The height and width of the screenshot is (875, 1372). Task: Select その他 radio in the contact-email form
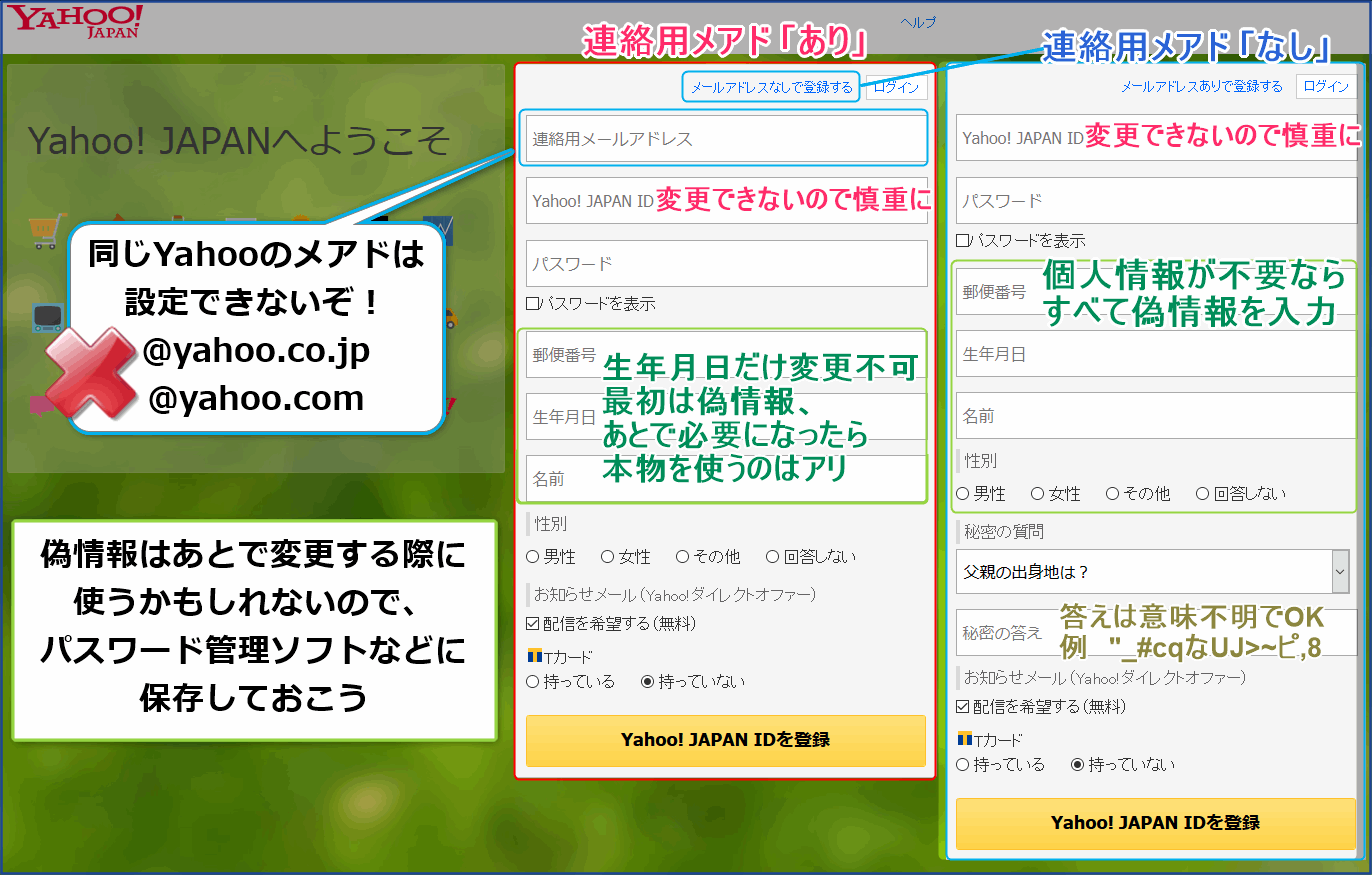pyautogui.click(x=683, y=557)
